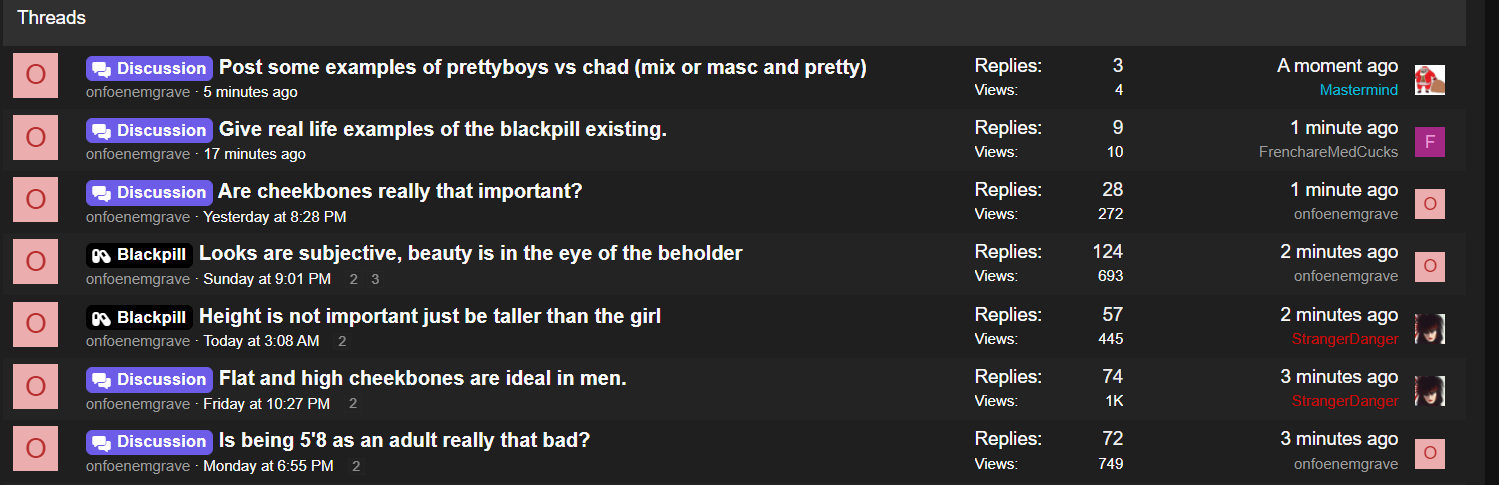Open "Is being 5'8 as an adult really that bad?"
The image size is (1499, 485).
coord(404,441)
